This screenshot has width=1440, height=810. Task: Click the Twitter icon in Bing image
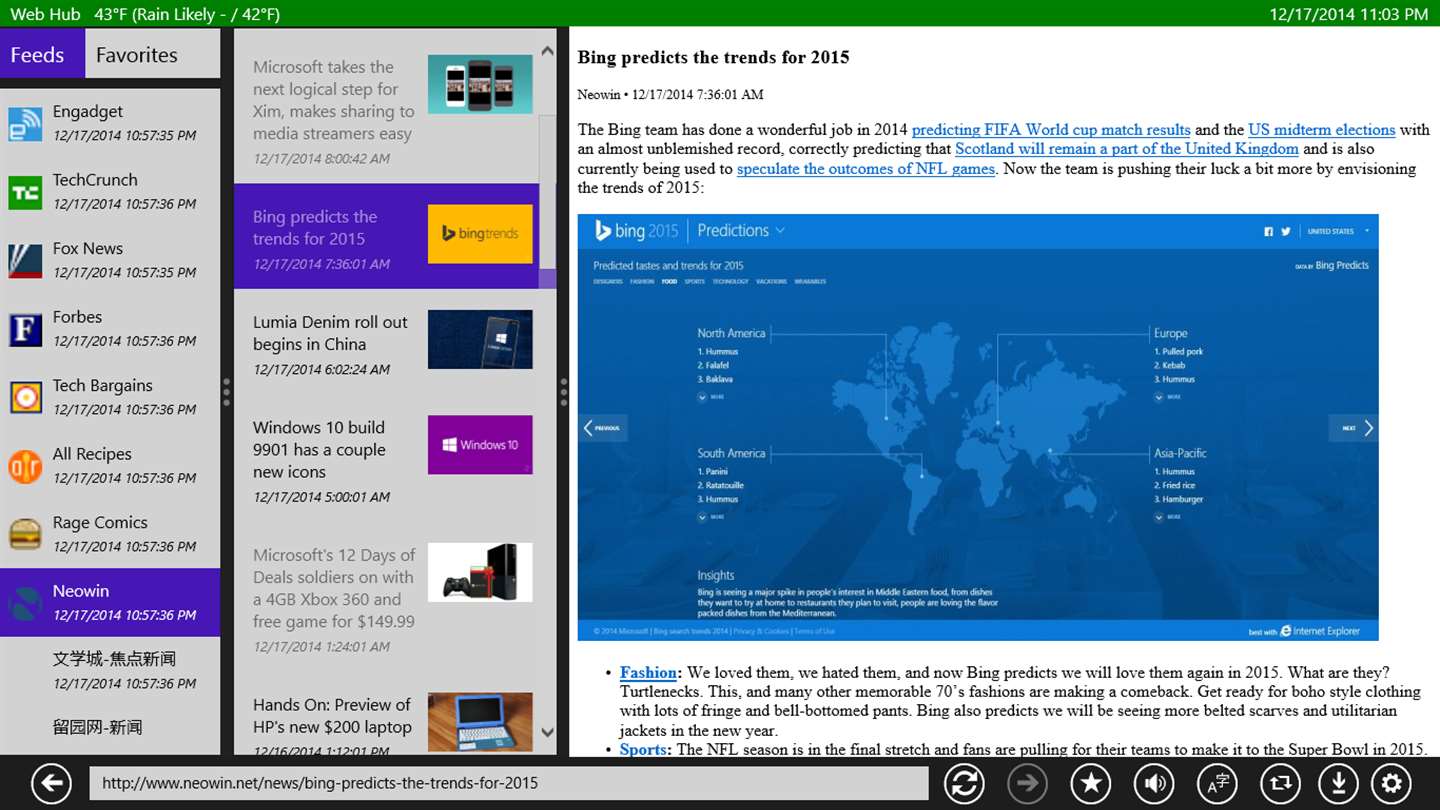pos(1286,231)
